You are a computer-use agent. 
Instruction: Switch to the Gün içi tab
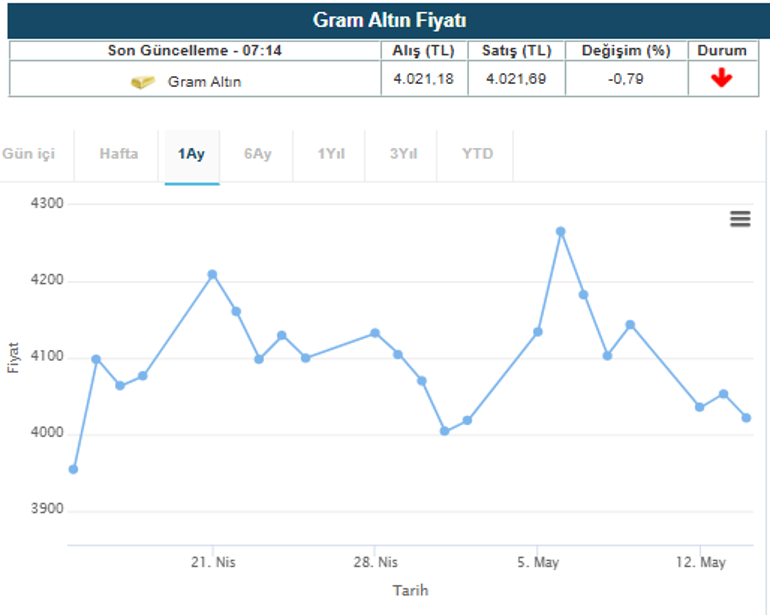29,154
